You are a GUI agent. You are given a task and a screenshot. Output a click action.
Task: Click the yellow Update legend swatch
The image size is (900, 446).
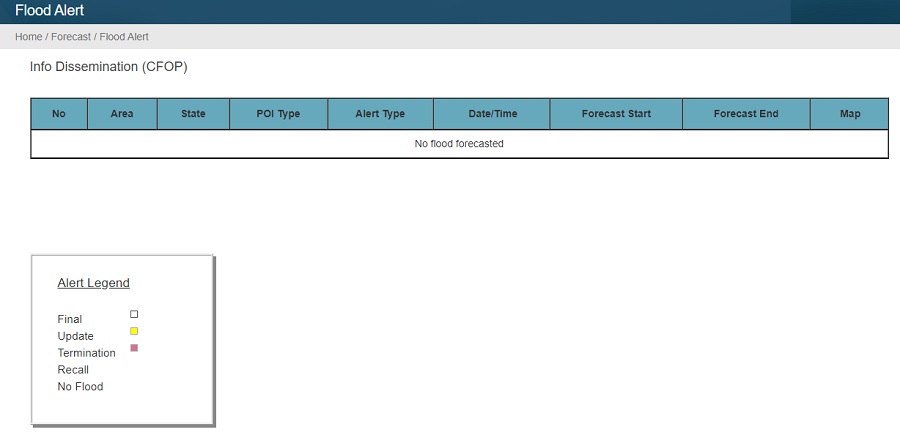pos(134,331)
